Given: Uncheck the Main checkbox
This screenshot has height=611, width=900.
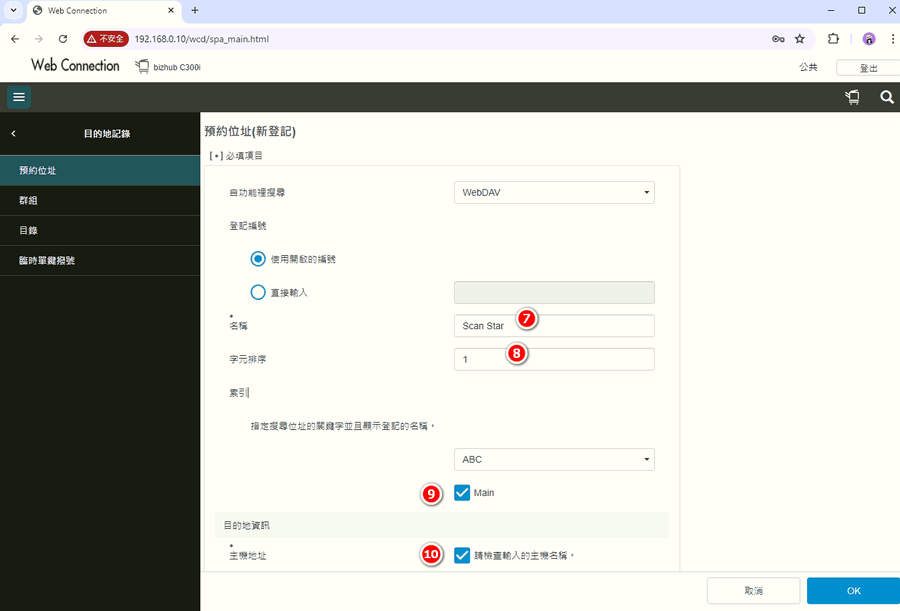Looking at the screenshot, I should click(462, 492).
